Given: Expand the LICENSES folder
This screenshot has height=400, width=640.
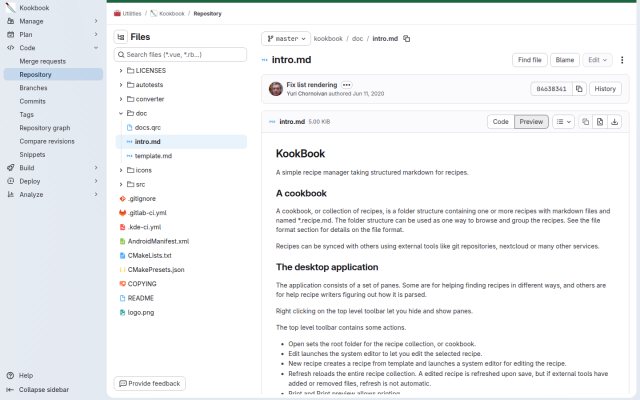Looking at the screenshot, I should tap(121, 71).
